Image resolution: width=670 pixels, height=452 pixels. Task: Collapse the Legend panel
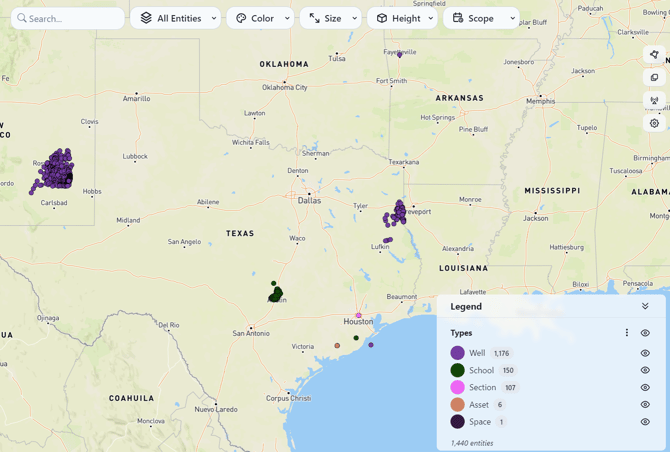coord(645,306)
